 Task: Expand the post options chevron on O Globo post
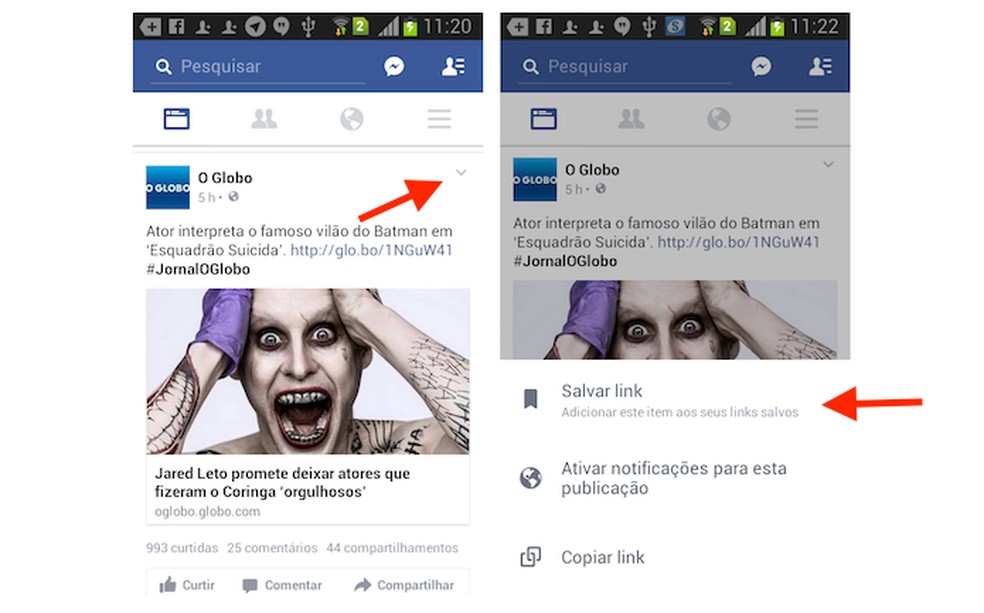pos(461,172)
